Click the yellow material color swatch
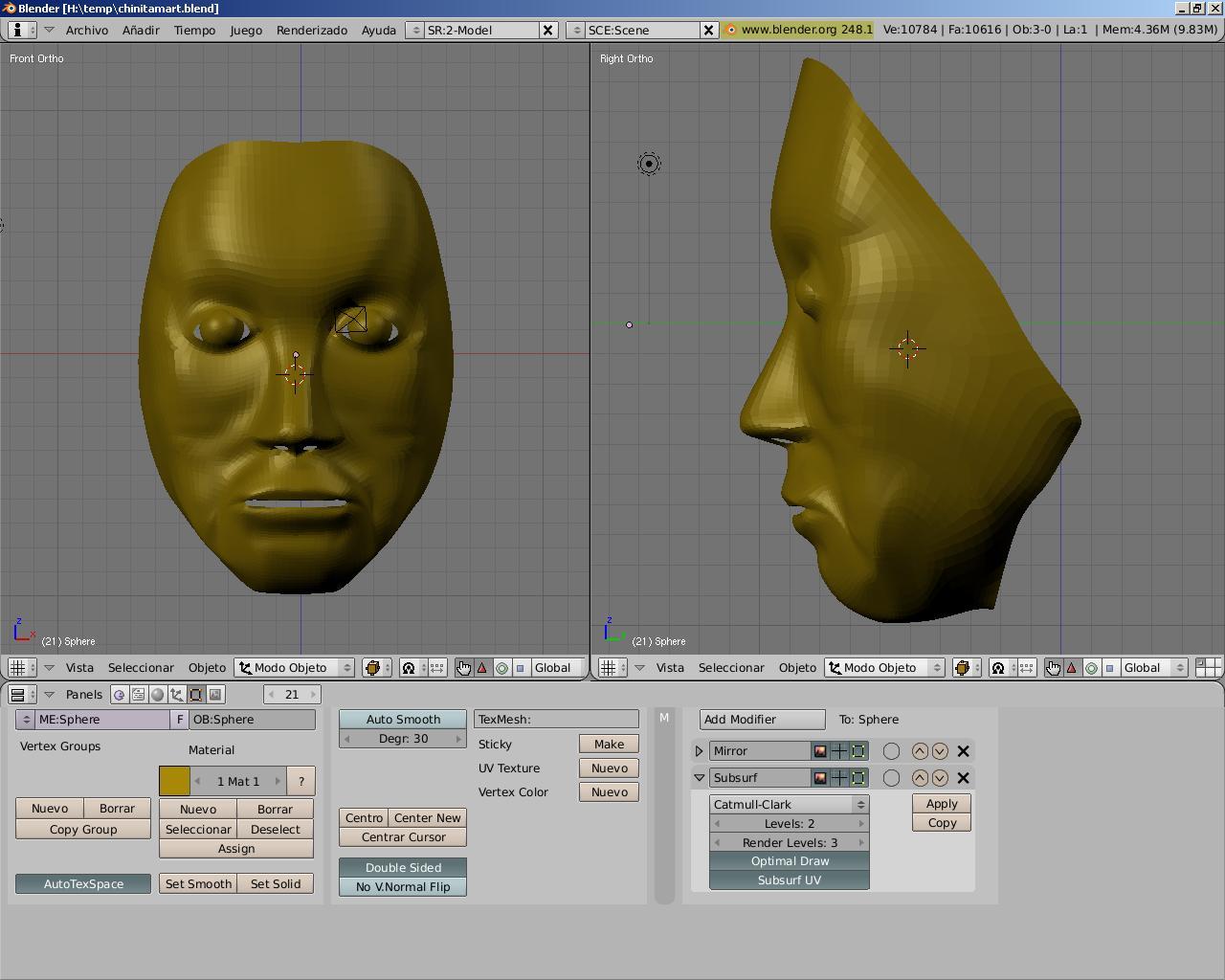 tap(174, 781)
